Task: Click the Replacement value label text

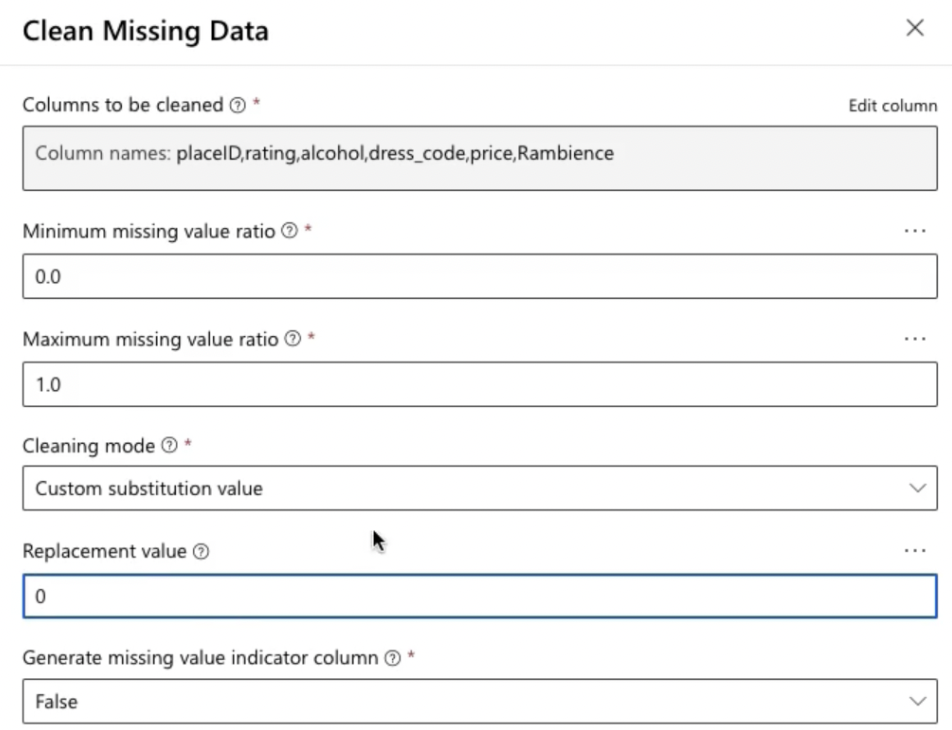Action: (x=104, y=552)
